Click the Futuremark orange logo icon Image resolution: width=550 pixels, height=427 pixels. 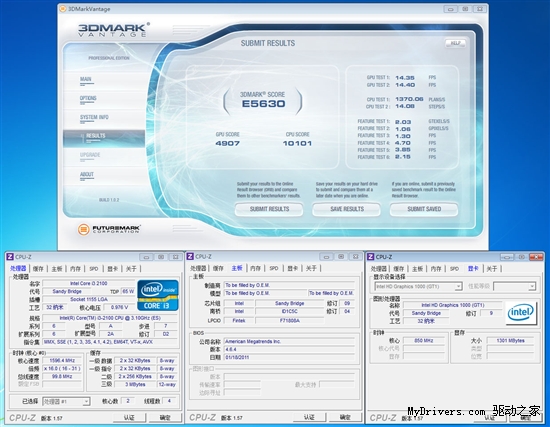pyautogui.click(x=83, y=229)
